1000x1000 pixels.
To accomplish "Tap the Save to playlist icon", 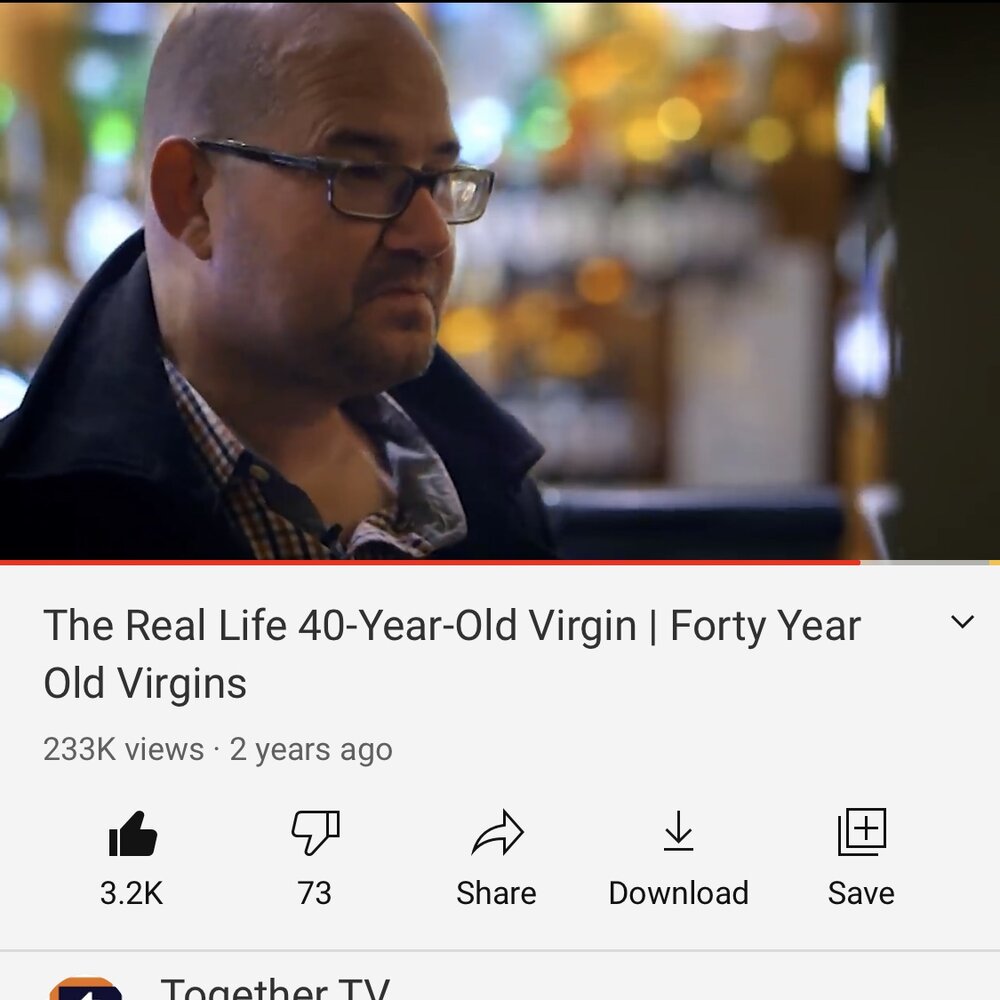I will (x=862, y=832).
